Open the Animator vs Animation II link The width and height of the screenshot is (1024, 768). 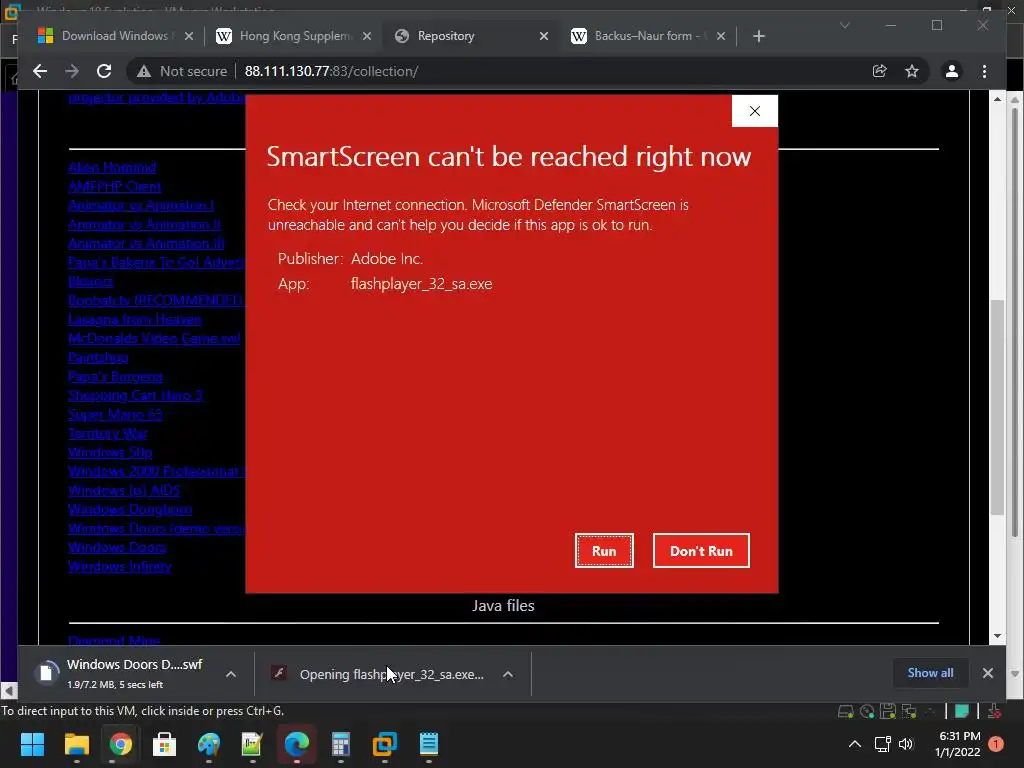[x=144, y=224]
